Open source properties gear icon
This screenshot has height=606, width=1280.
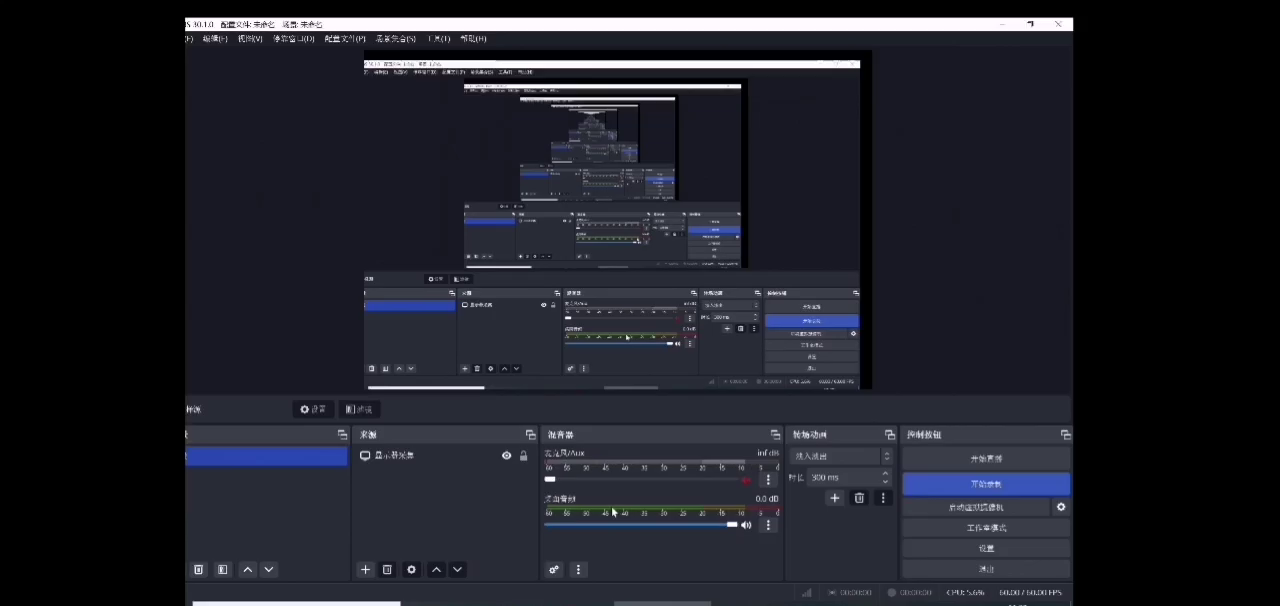[411, 569]
